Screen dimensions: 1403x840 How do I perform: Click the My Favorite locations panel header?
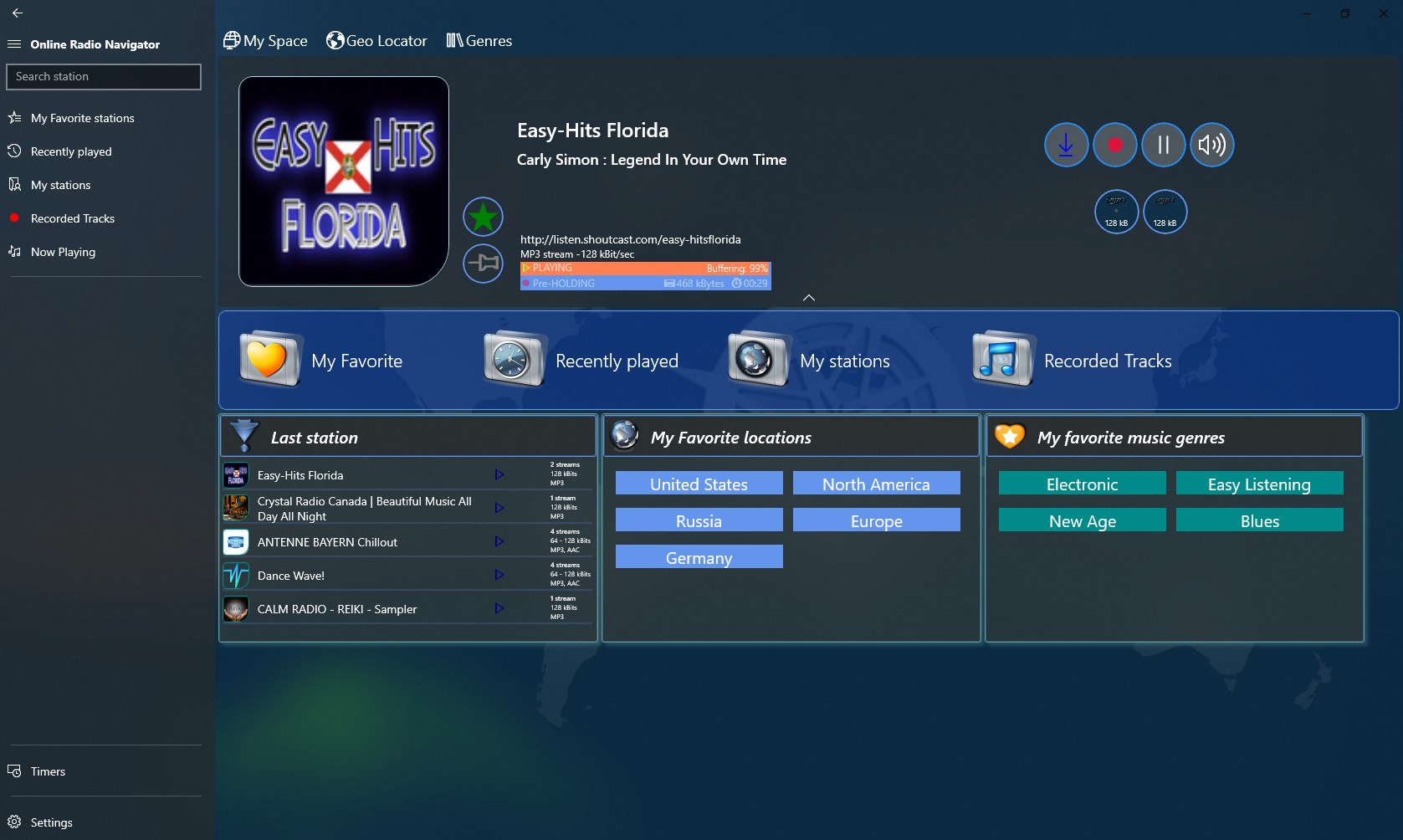click(x=791, y=437)
